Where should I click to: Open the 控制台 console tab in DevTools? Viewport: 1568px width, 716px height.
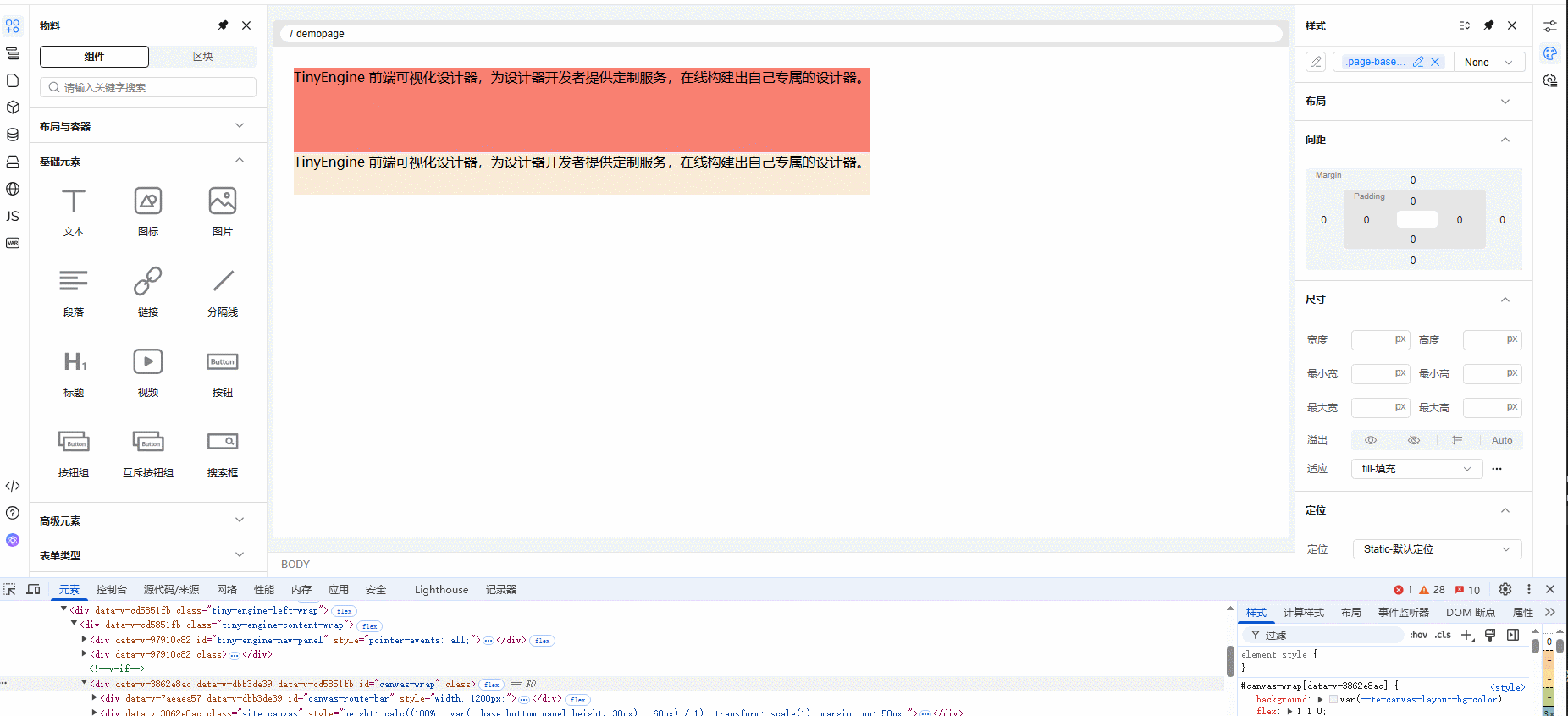(111, 590)
